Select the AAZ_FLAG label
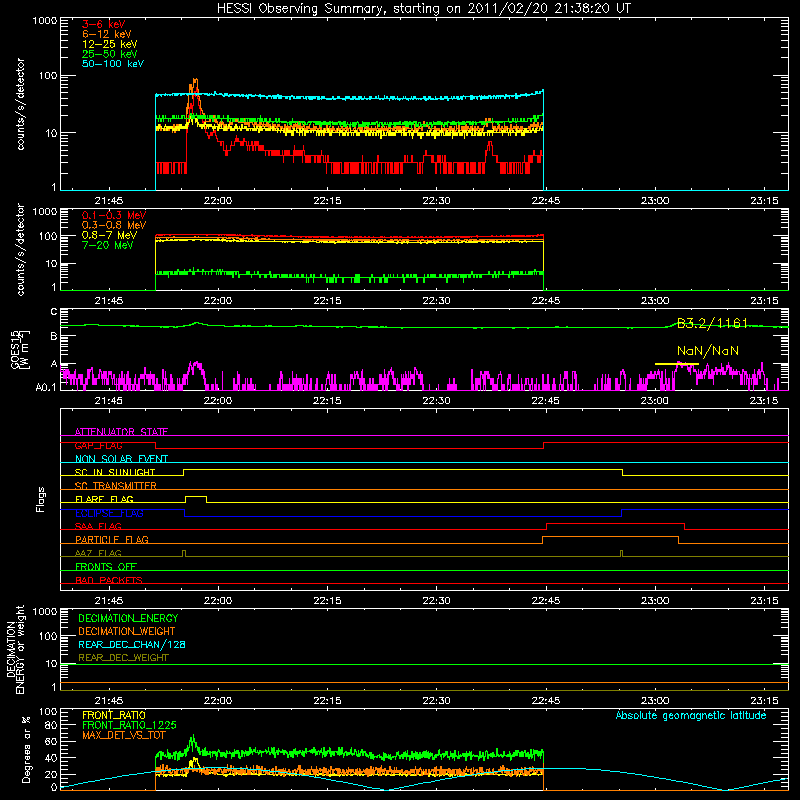 pyautogui.click(x=98, y=553)
